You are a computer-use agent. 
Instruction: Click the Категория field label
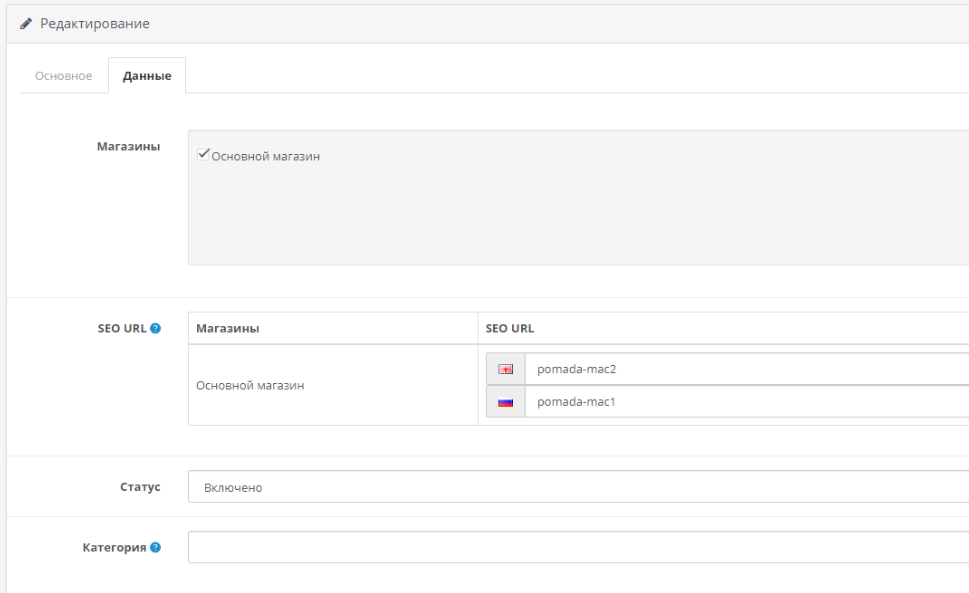(114, 547)
